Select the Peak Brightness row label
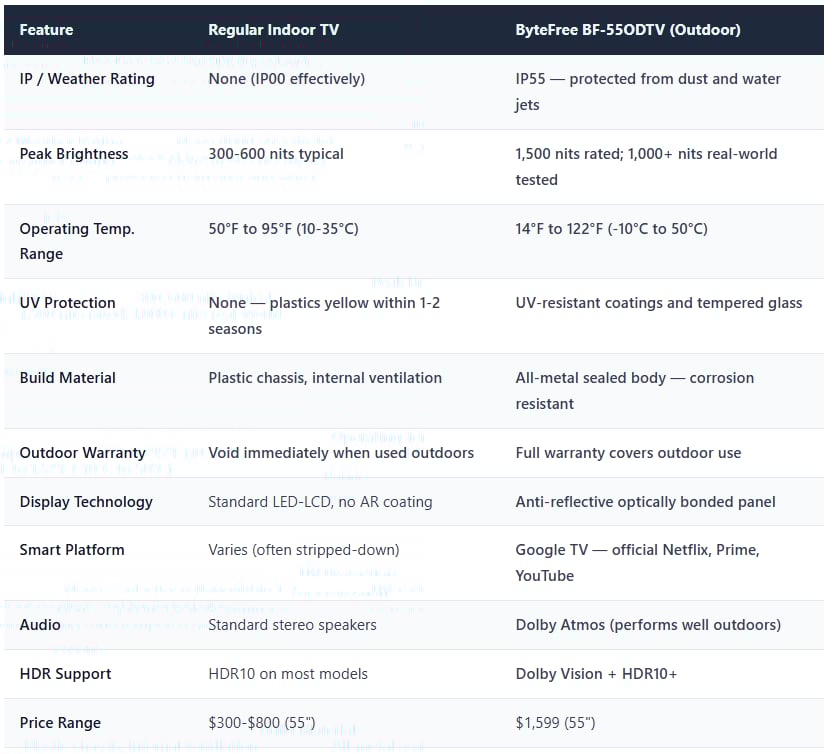Viewport: 839px width, 754px height. click(74, 154)
